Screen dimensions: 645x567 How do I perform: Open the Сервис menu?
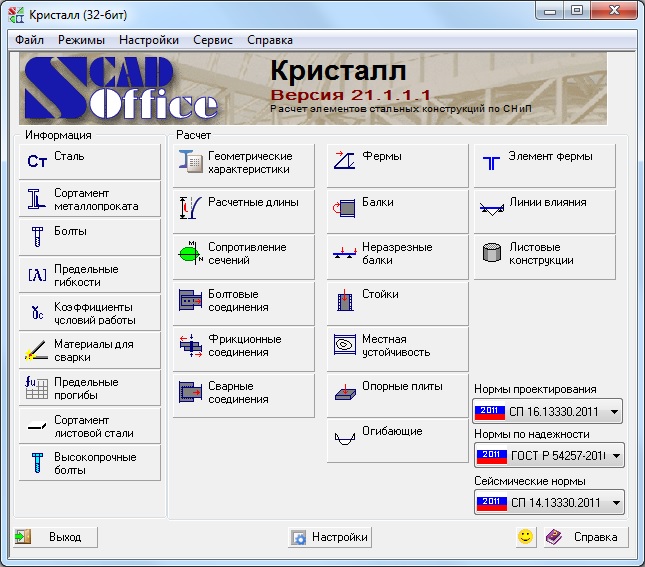click(x=213, y=40)
